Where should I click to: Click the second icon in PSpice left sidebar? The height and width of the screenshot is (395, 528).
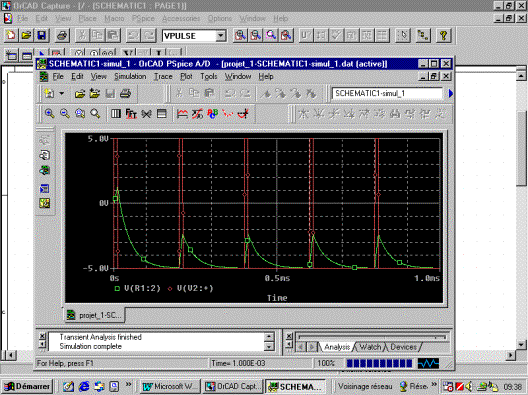[x=45, y=155]
